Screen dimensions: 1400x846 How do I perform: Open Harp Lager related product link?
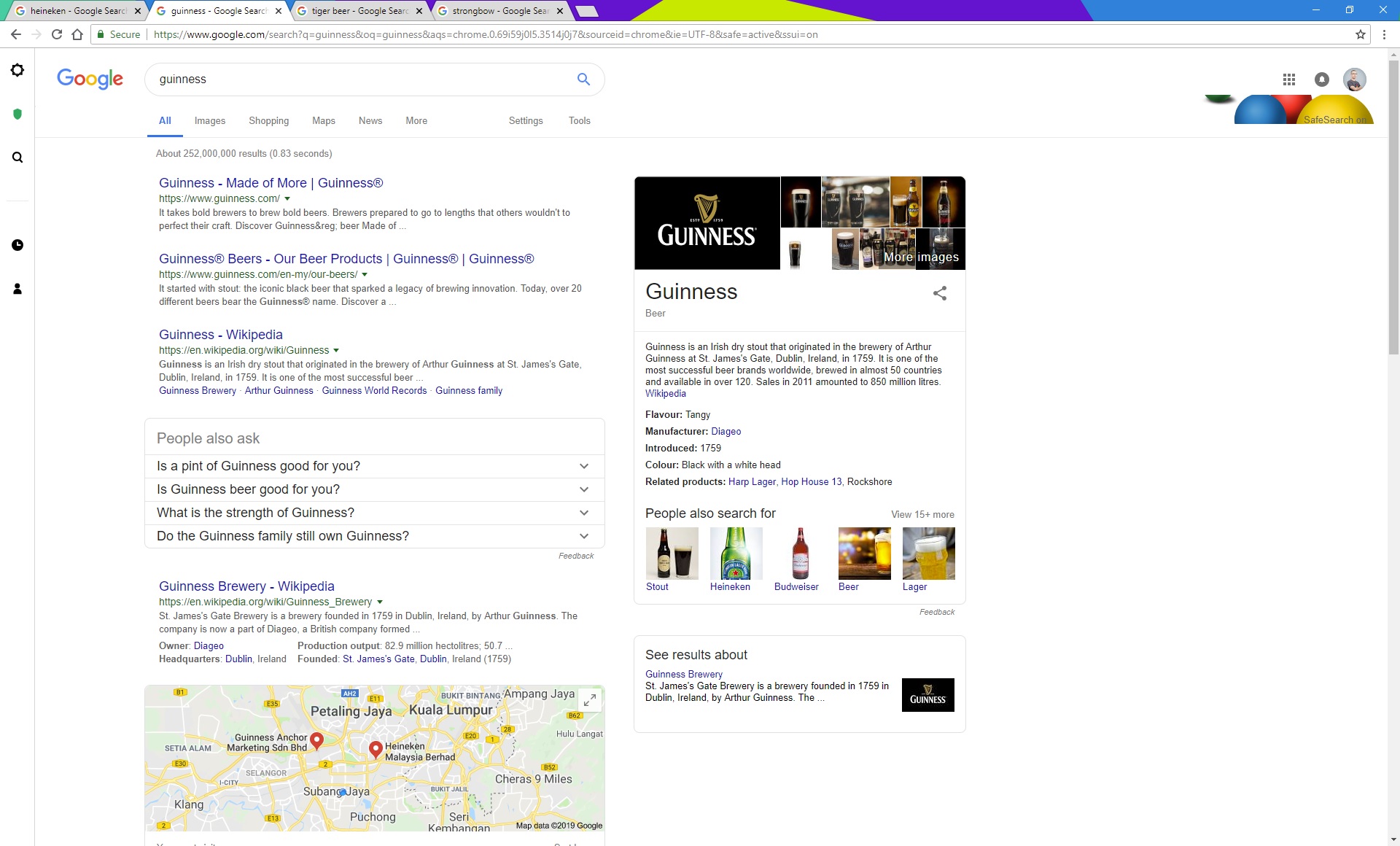coord(752,482)
